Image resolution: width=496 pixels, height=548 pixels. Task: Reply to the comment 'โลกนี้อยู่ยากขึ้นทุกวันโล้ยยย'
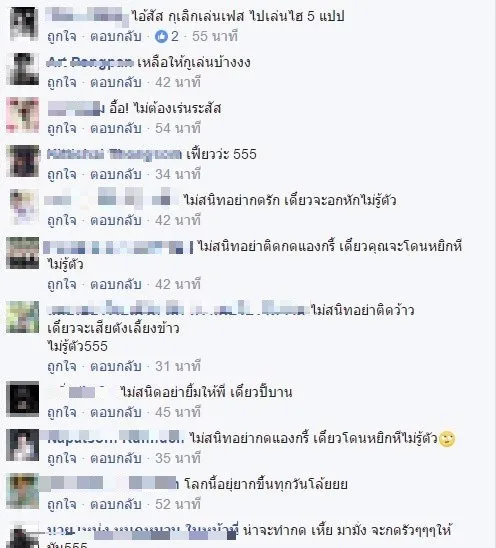click(116, 504)
